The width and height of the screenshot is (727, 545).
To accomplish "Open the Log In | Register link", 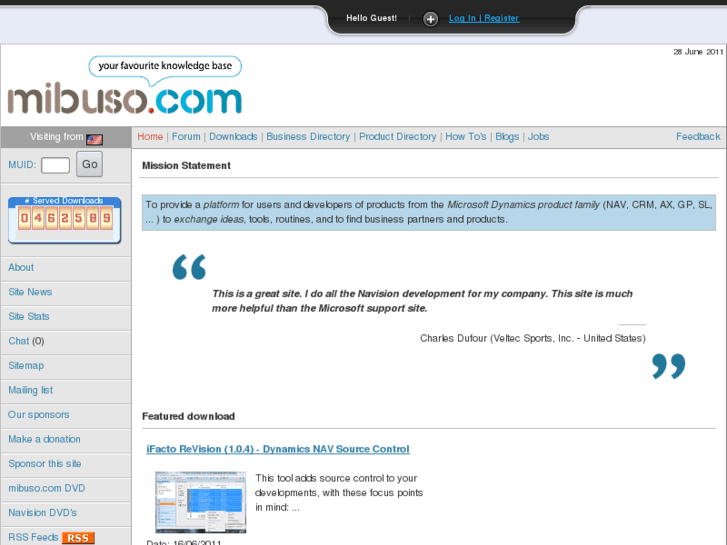I will (484, 18).
